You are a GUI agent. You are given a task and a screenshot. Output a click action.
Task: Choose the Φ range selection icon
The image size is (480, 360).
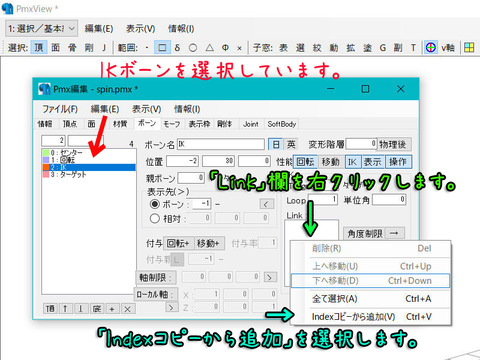pyautogui.click(x=225, y=48)
